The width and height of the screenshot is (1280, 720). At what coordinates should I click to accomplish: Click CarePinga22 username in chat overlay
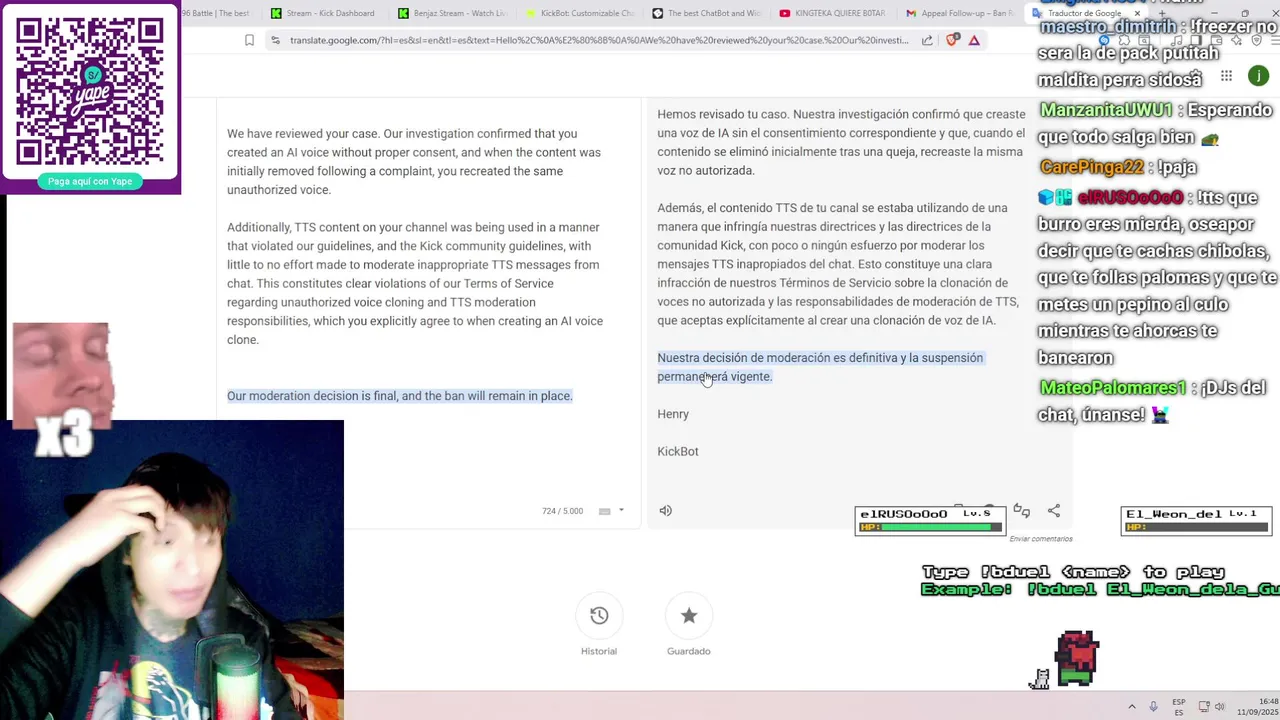1091,167
